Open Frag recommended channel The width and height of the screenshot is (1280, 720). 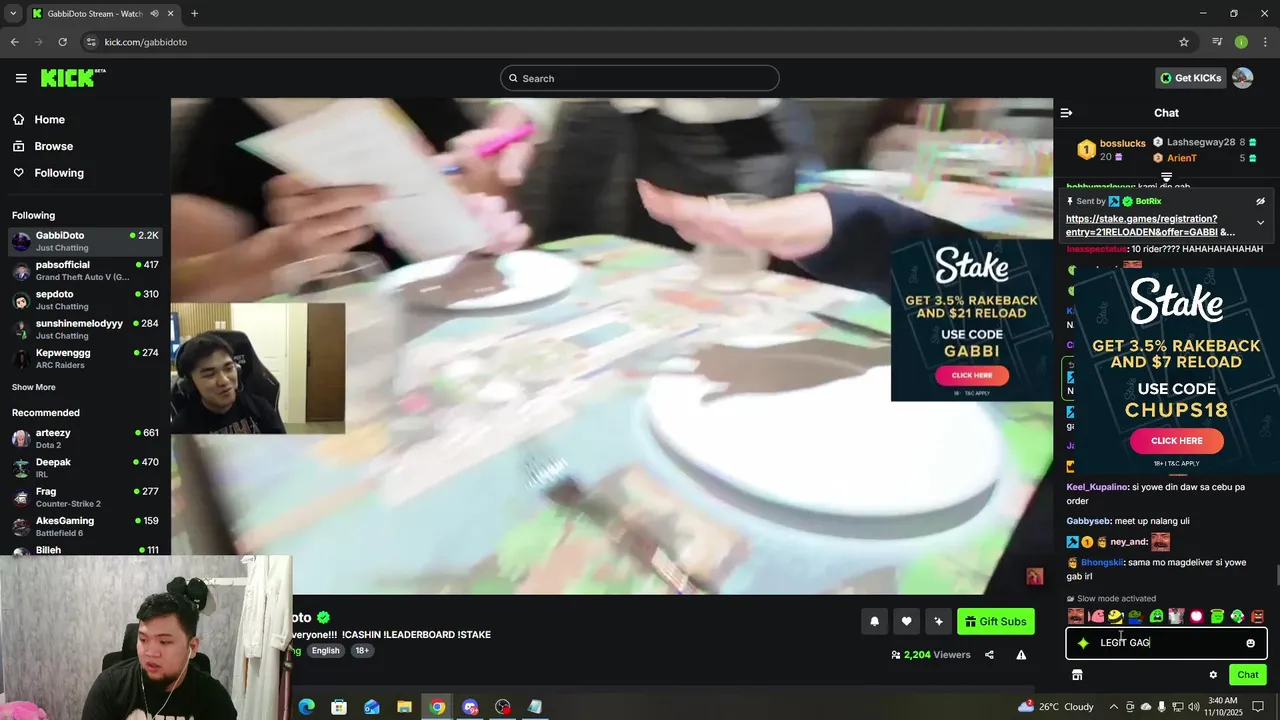tap(85, 497)
